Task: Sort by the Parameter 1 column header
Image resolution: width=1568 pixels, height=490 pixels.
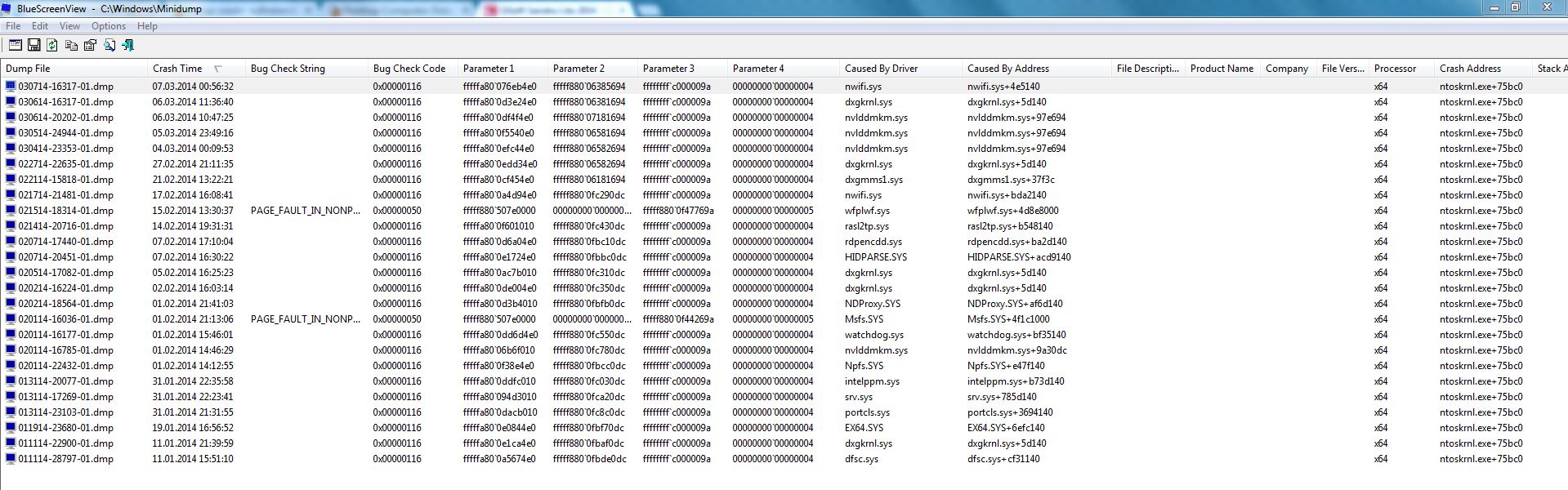Action: [503, 69]
